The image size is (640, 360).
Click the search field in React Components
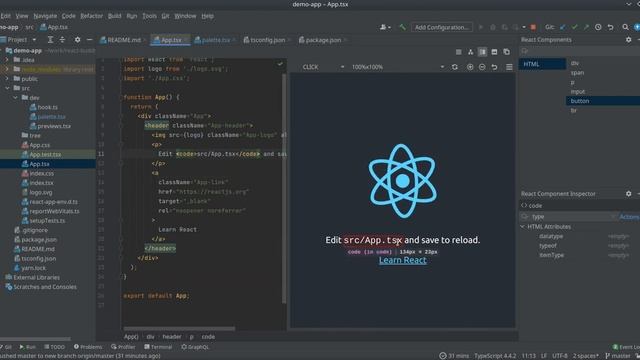pyautogui.click(x=580, y=51)
